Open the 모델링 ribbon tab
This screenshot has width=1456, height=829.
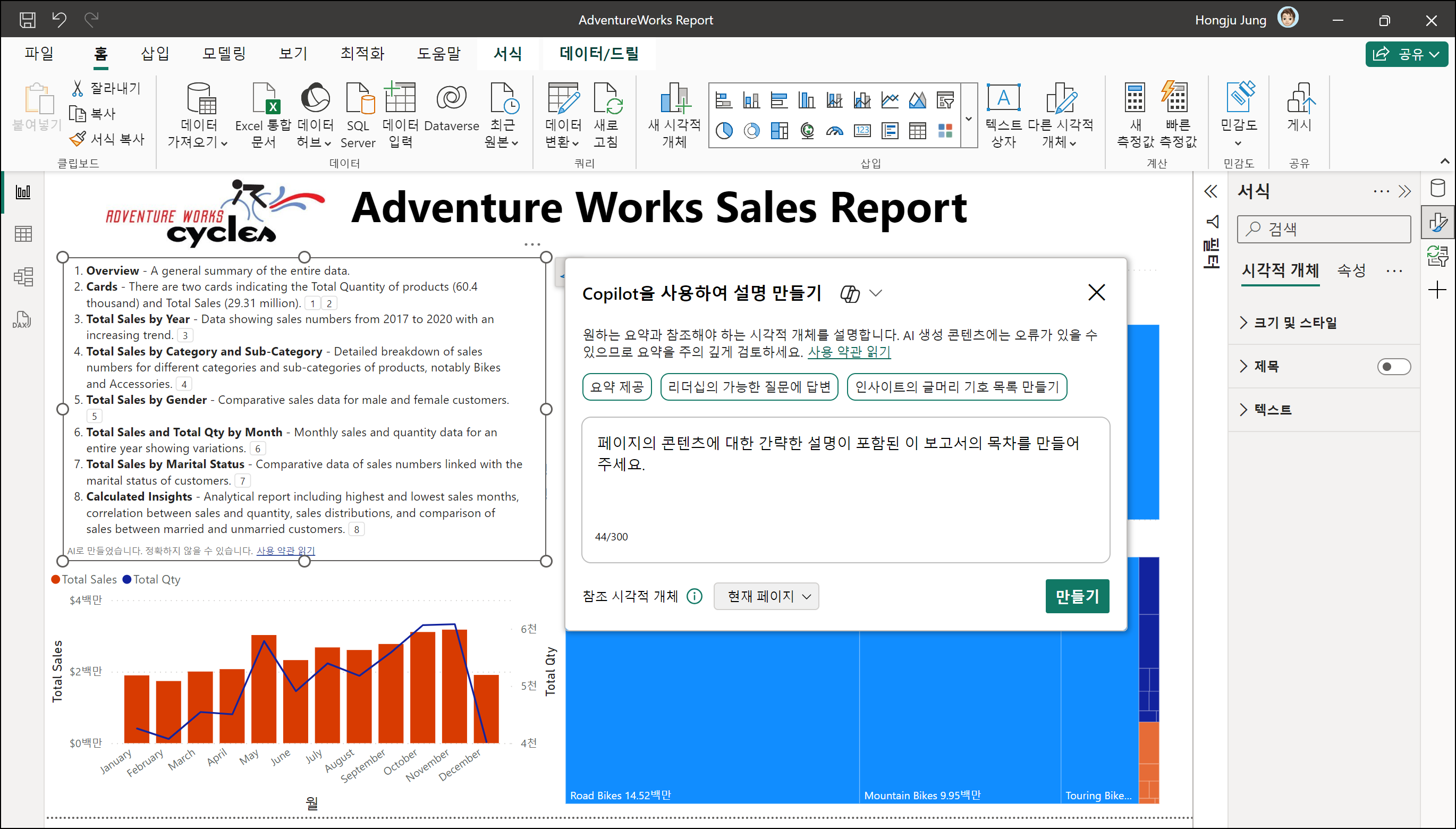pos(224,54)
